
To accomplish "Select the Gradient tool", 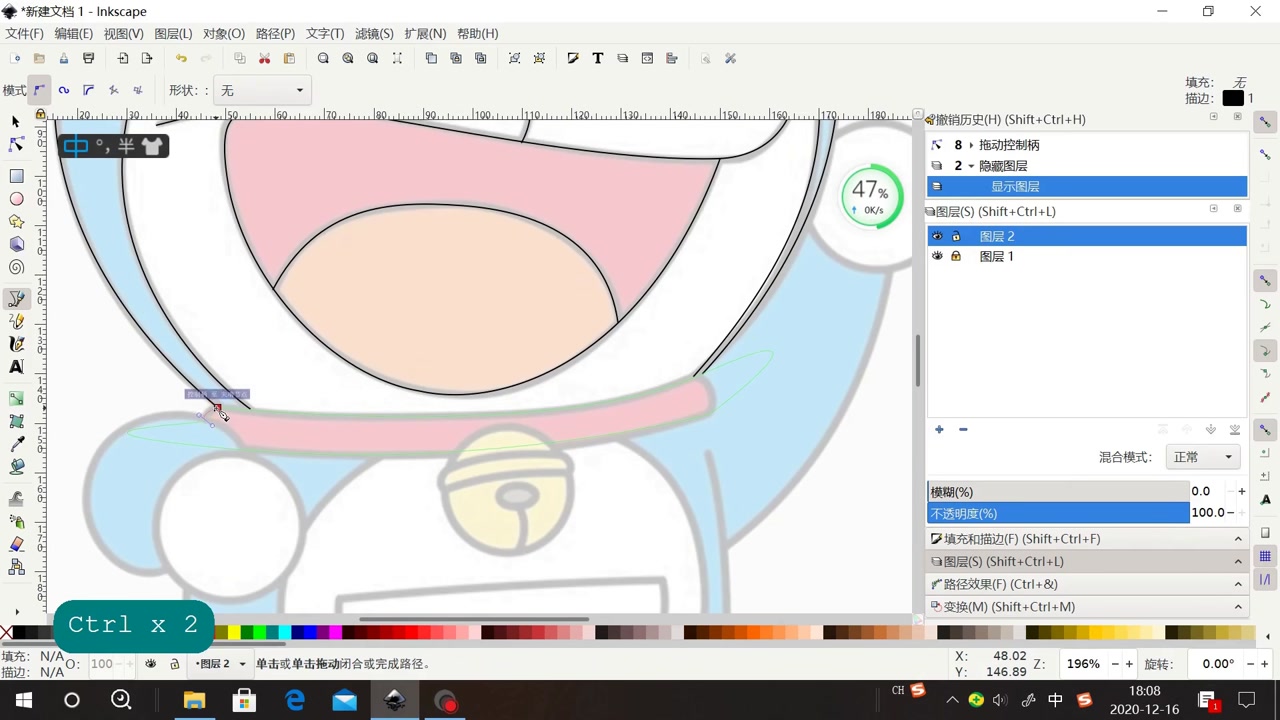I will tap(16, 398).
